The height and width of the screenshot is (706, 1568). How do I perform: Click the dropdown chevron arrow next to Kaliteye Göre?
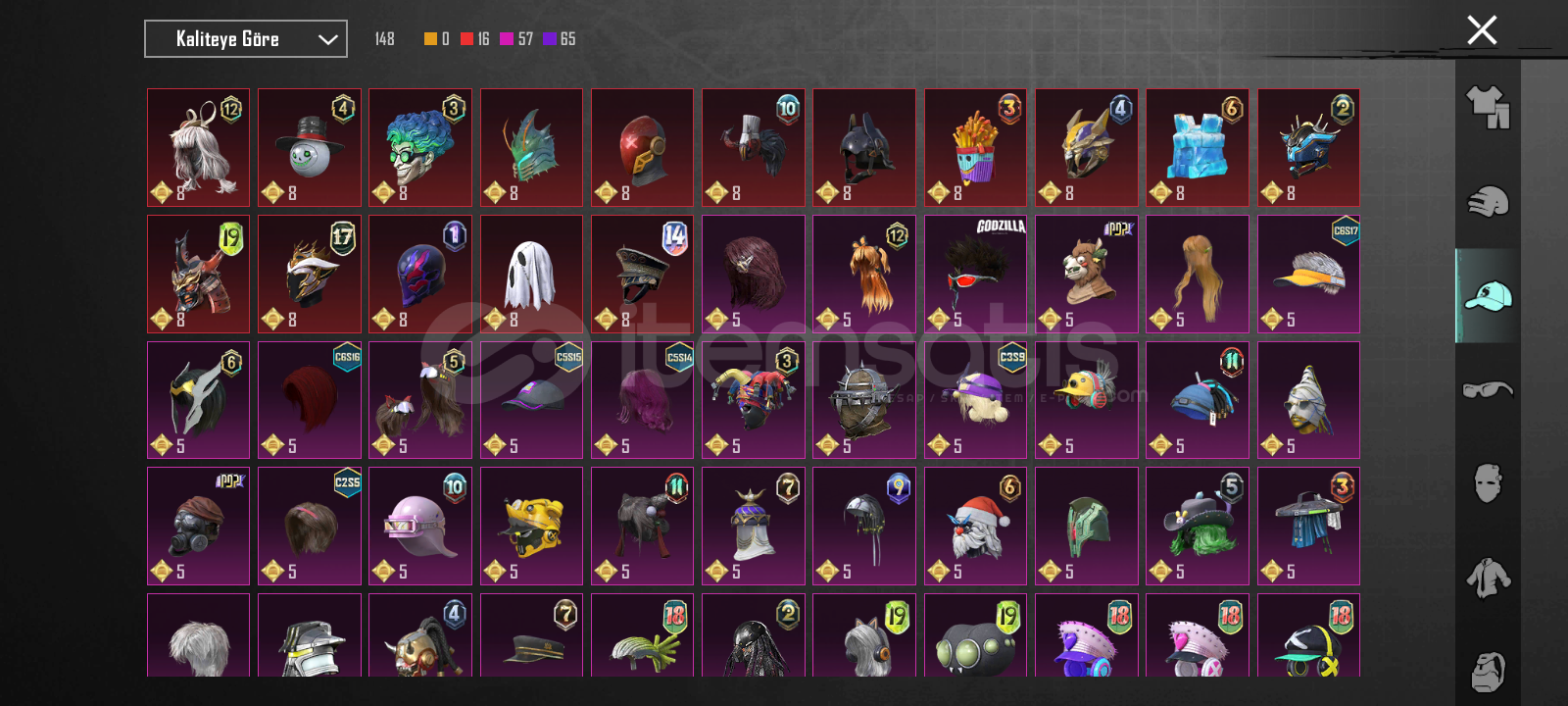(327, 39)
